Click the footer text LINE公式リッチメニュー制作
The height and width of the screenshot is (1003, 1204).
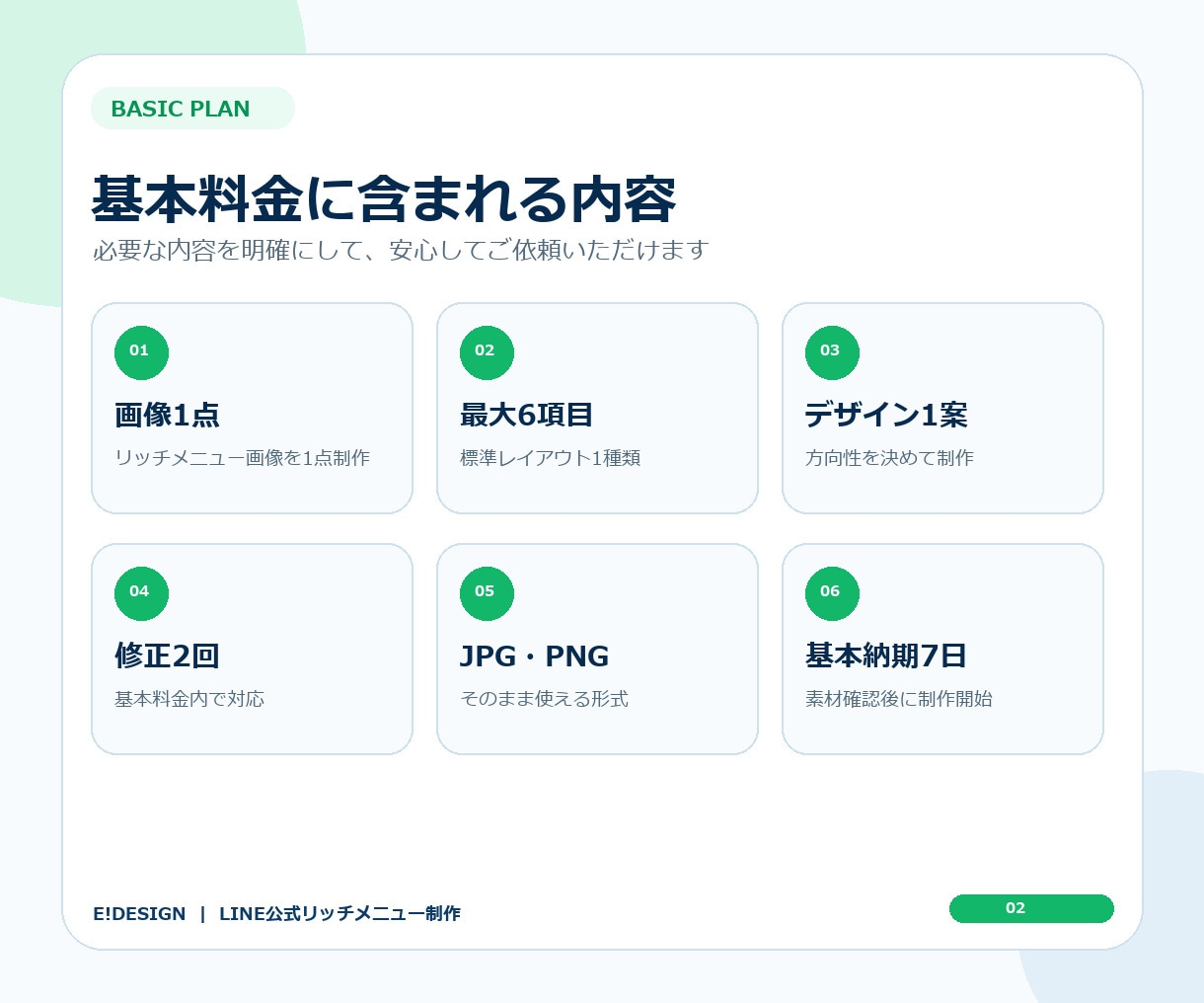tap(339, 914)
